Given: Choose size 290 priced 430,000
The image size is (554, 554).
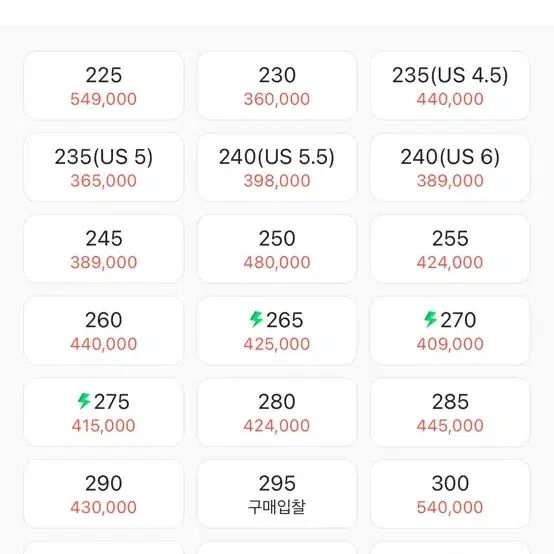Looking at the screenshot, I should (x=104, y=494).
